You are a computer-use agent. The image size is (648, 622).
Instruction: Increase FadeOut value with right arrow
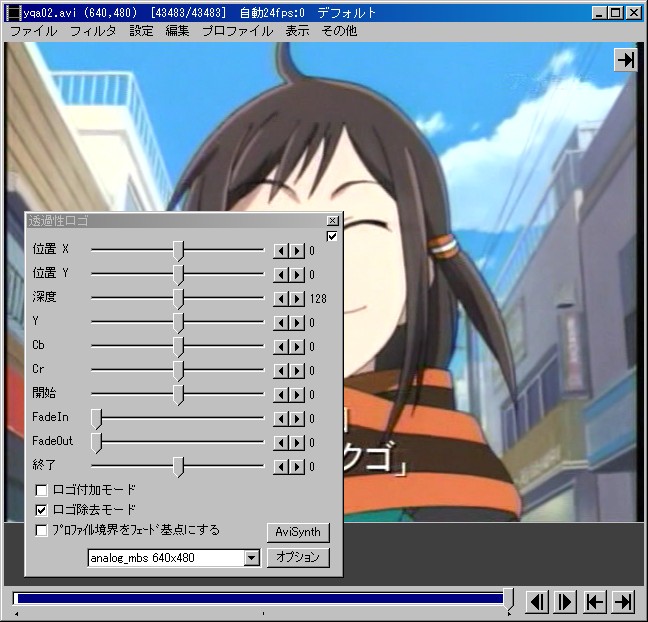297,442
